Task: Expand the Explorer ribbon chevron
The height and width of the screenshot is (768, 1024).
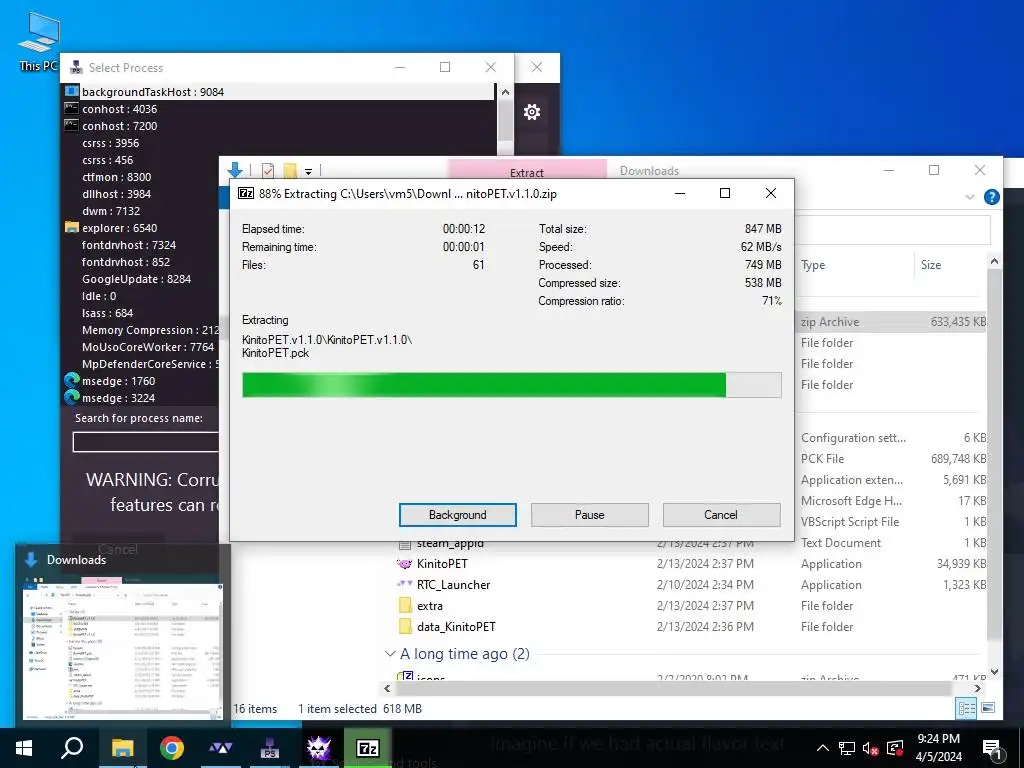Action: click(x=969, y=197)
